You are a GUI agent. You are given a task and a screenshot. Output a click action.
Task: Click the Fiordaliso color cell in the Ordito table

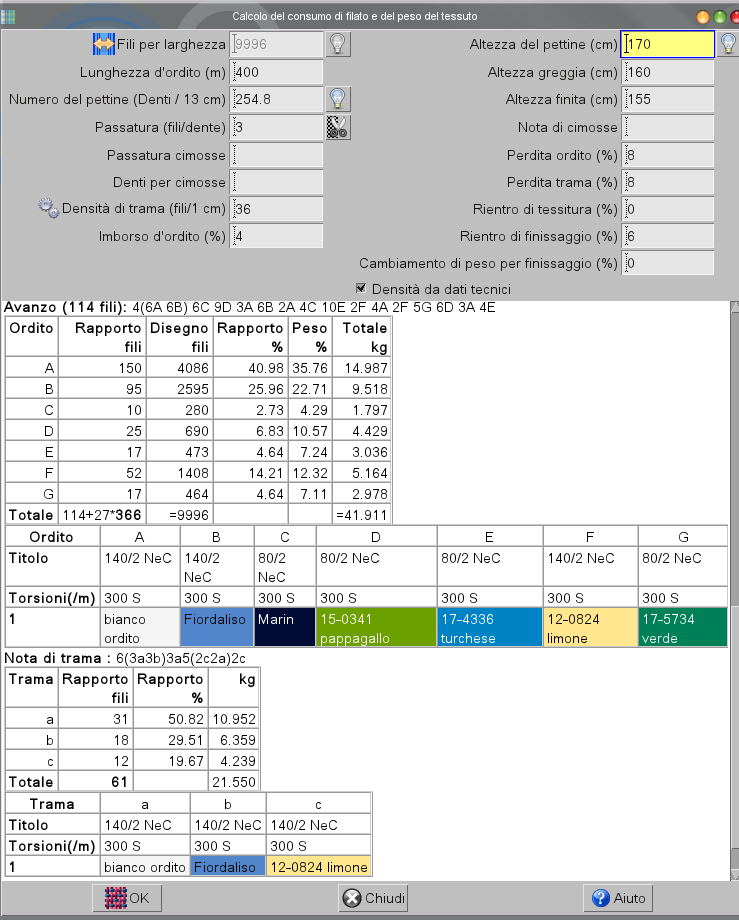tap(217, 628)
